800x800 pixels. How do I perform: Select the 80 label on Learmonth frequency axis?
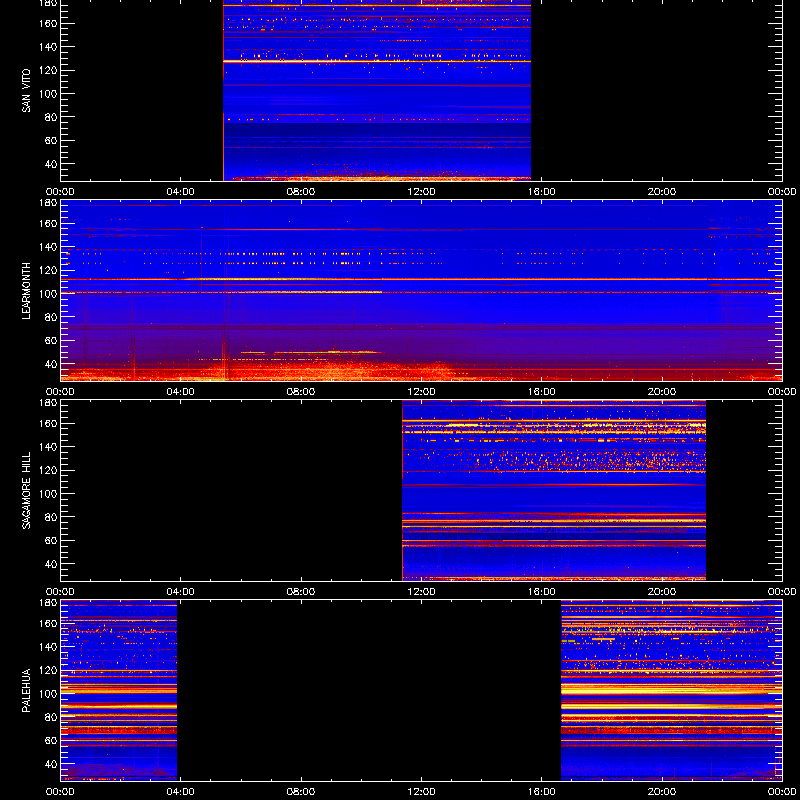[x=51, y=317]
